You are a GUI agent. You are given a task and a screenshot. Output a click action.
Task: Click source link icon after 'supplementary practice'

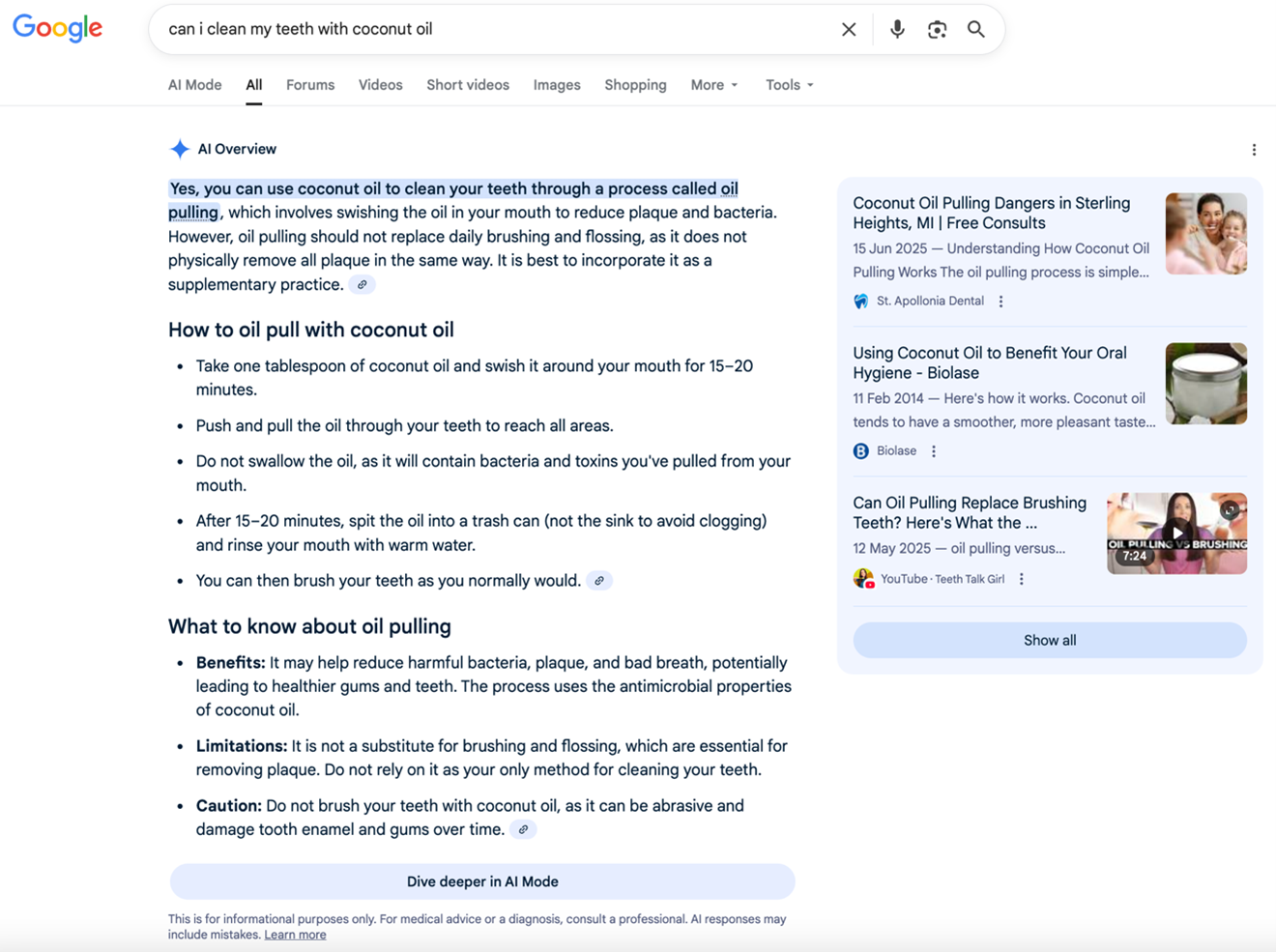click(x=362, y=285)
